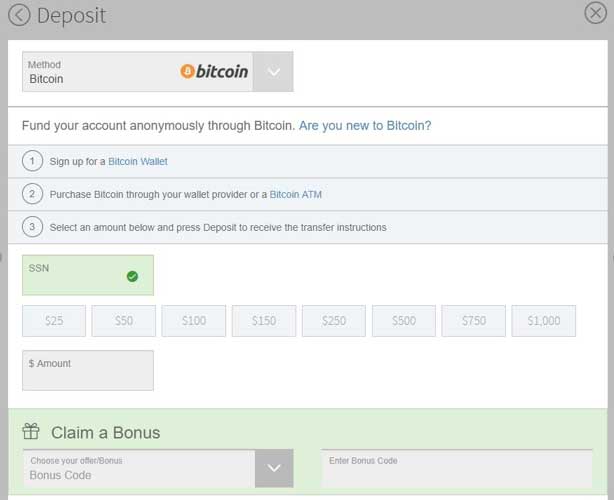Click the gift icon beside Claim a Bonus
The width and height of the screenshot is (614, 500).
(x=31, y=432)
